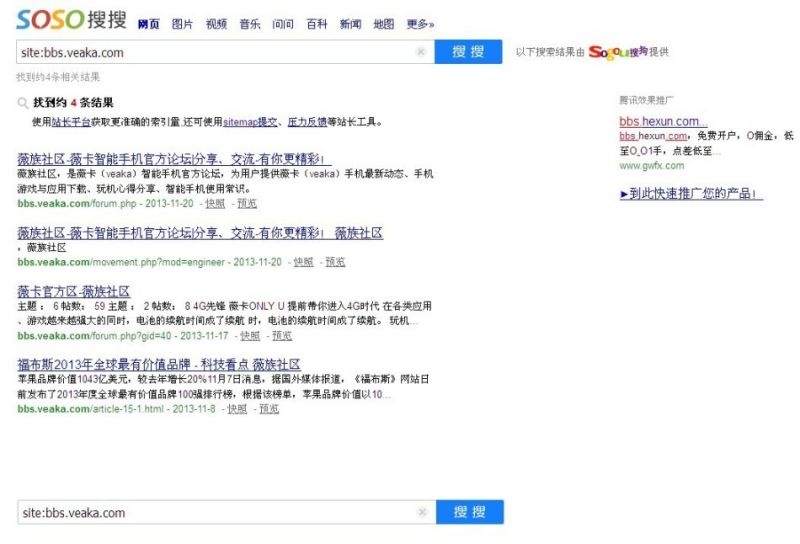The height and width of the screenshot is (544, 800).
Task: Go to the 音乐 tab
Action: tap(249, 24)
